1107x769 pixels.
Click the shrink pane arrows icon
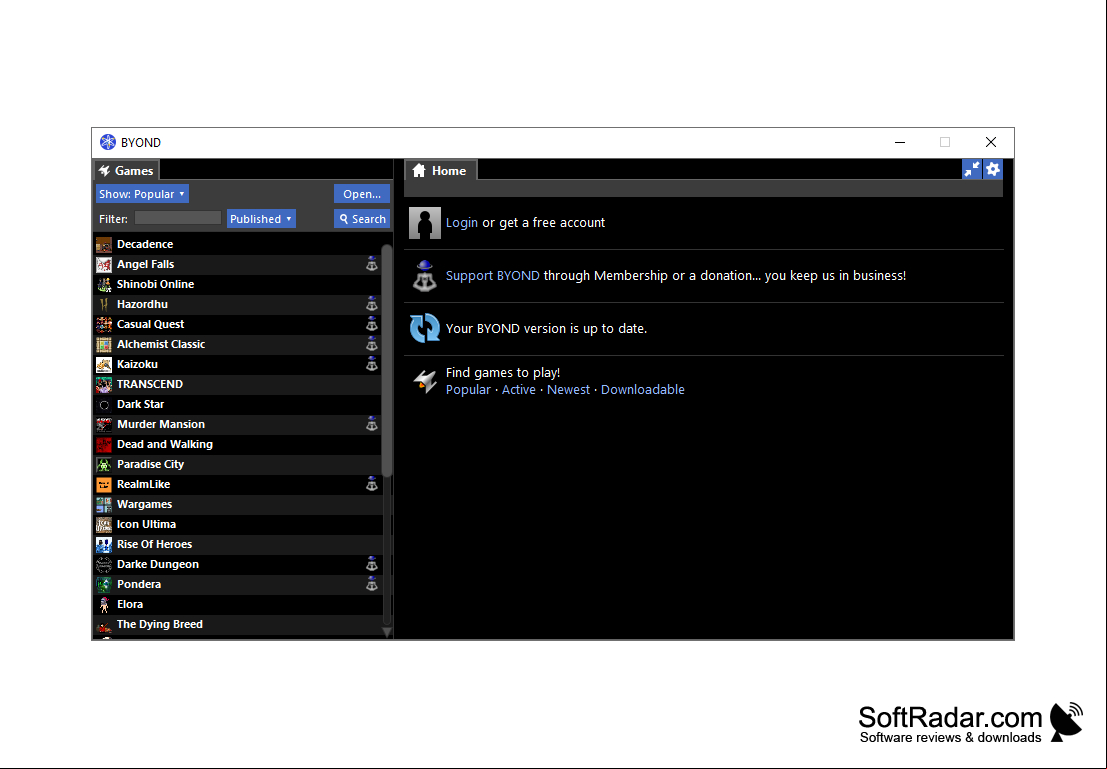[x=972, y=169]
